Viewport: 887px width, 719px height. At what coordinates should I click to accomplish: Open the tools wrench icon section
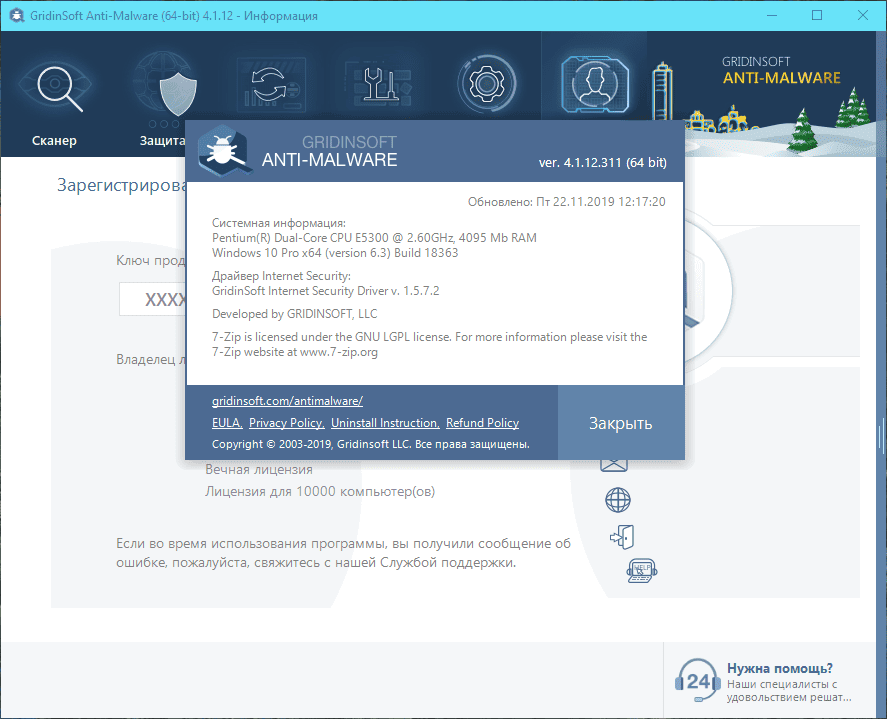pos(378,85)
